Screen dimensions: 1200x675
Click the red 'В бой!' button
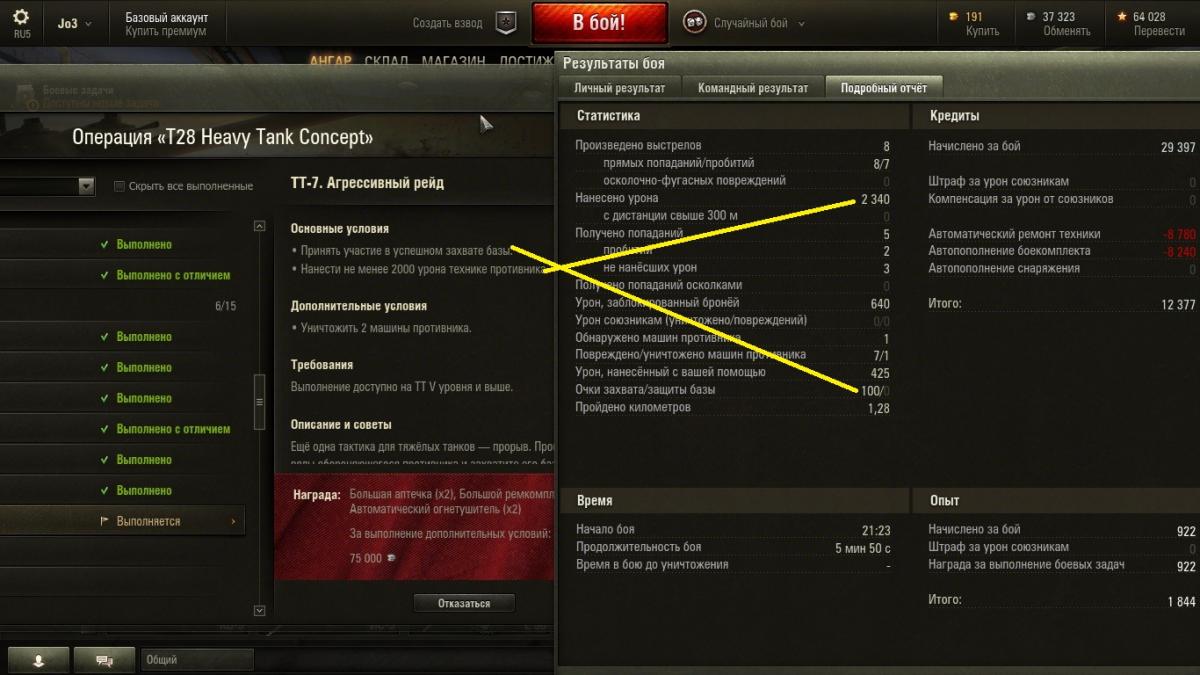tap(600, 23)
